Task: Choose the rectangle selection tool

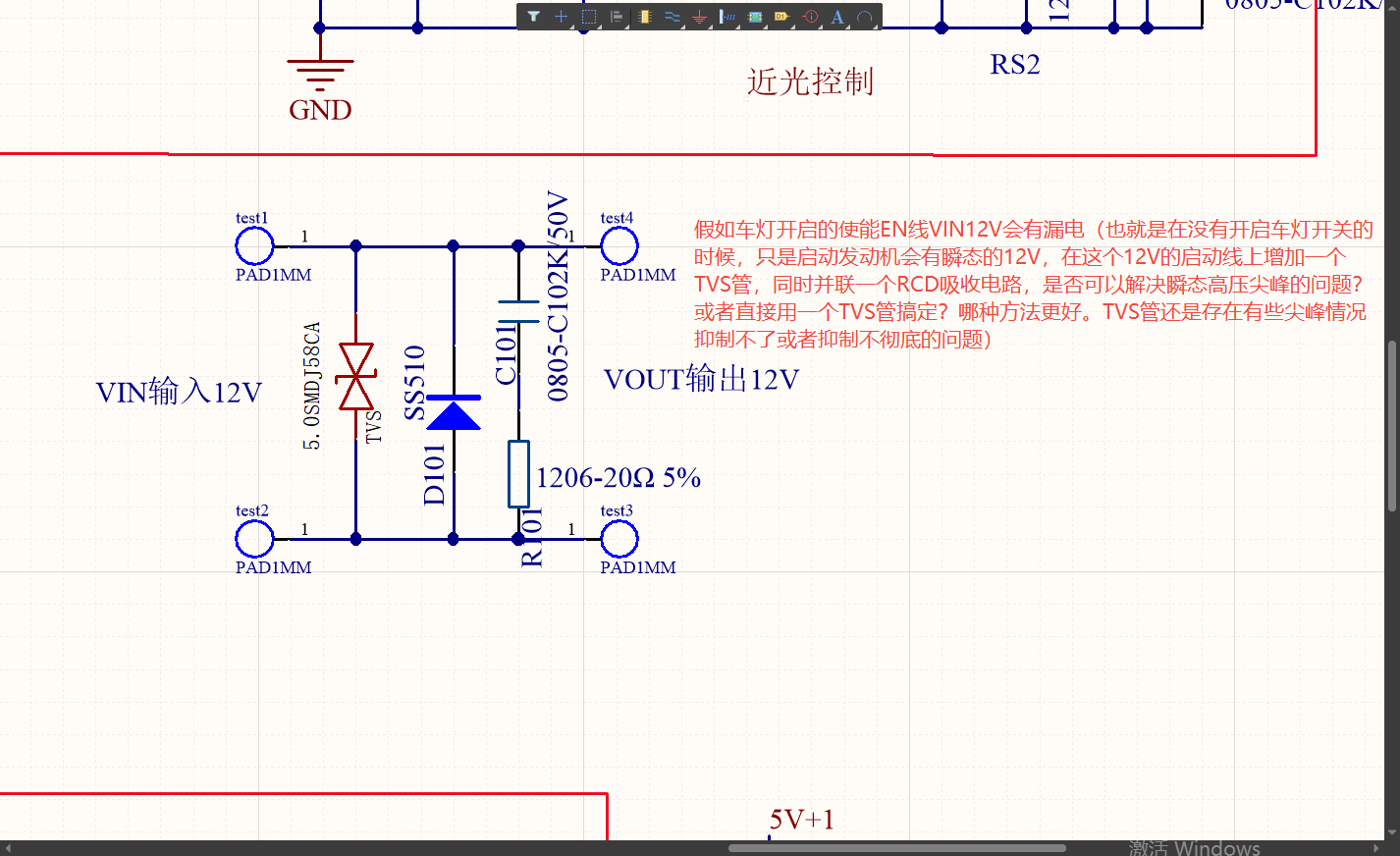Action: (x=589, y=17)
